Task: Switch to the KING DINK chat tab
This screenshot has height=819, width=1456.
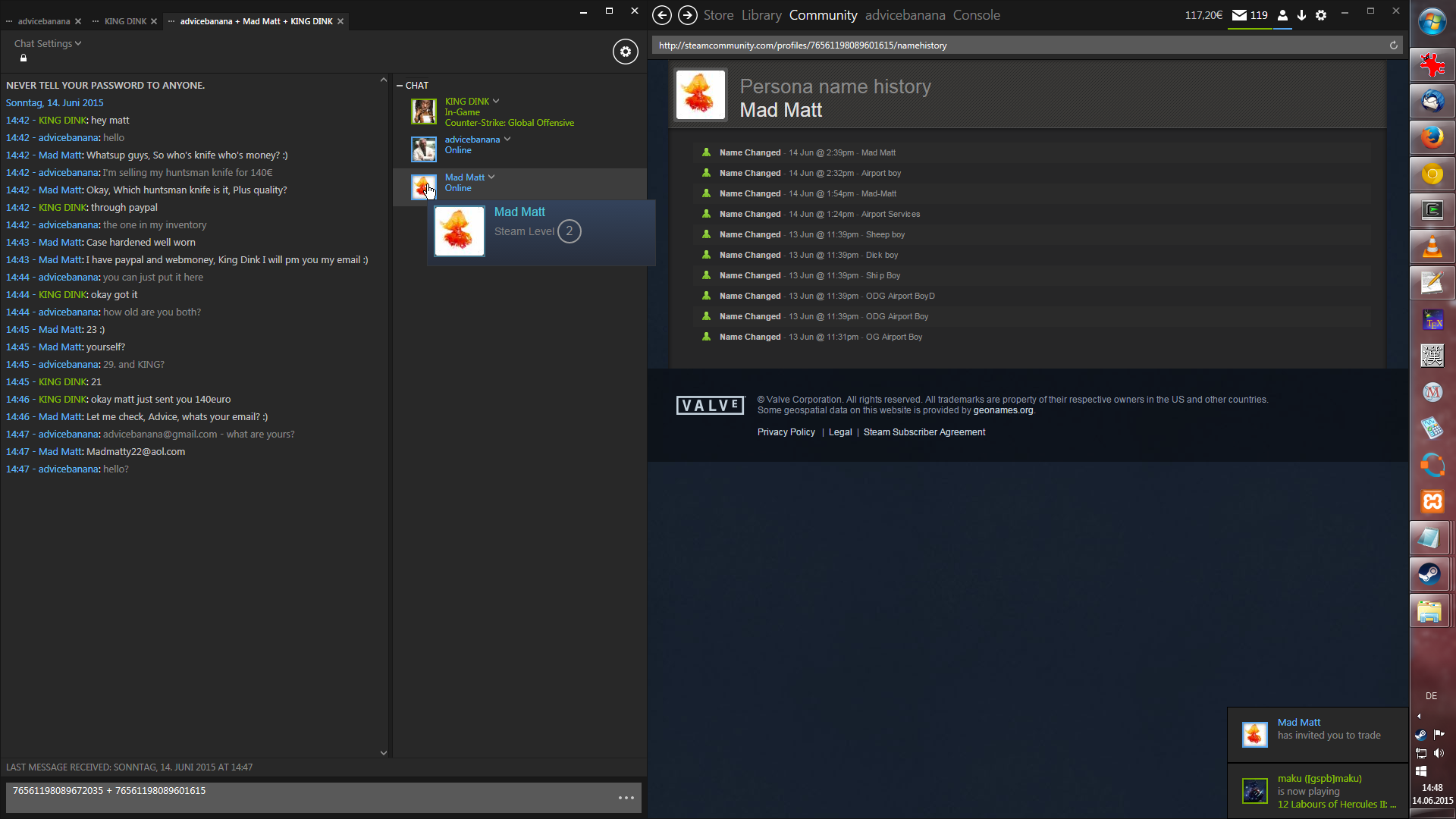Action: (x=125, y=21)
